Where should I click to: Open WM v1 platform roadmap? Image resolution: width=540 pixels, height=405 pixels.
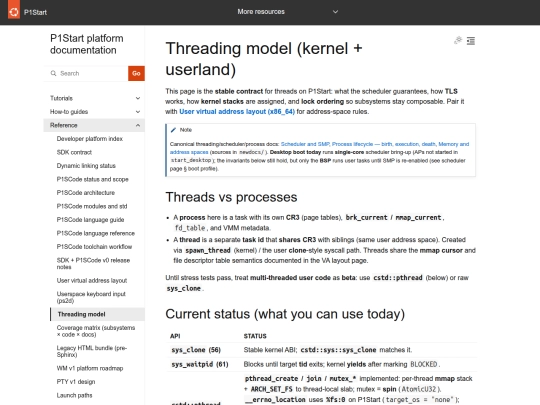click(90, 368)
